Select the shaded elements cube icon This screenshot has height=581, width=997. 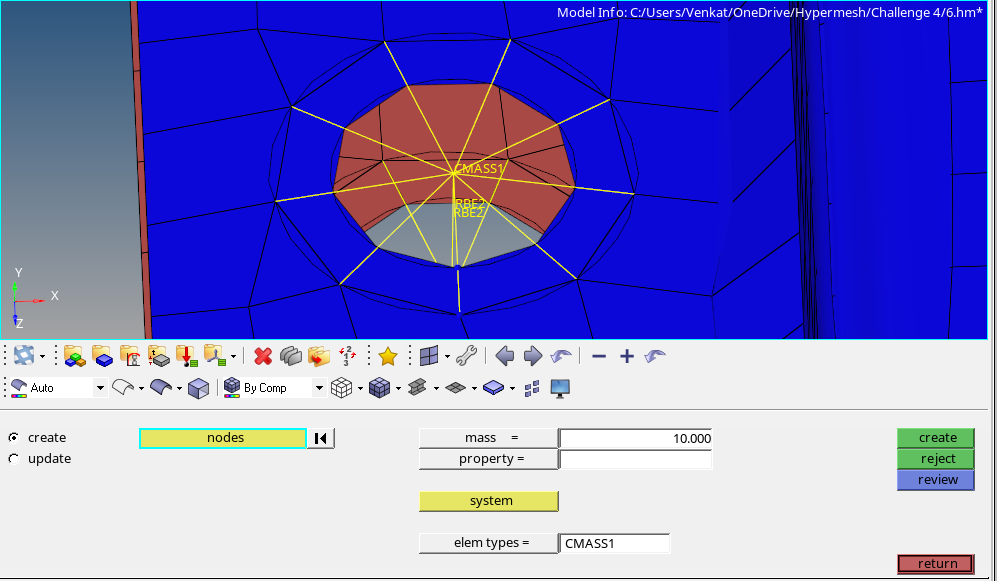pyautogui.click(x=380, y=388)
